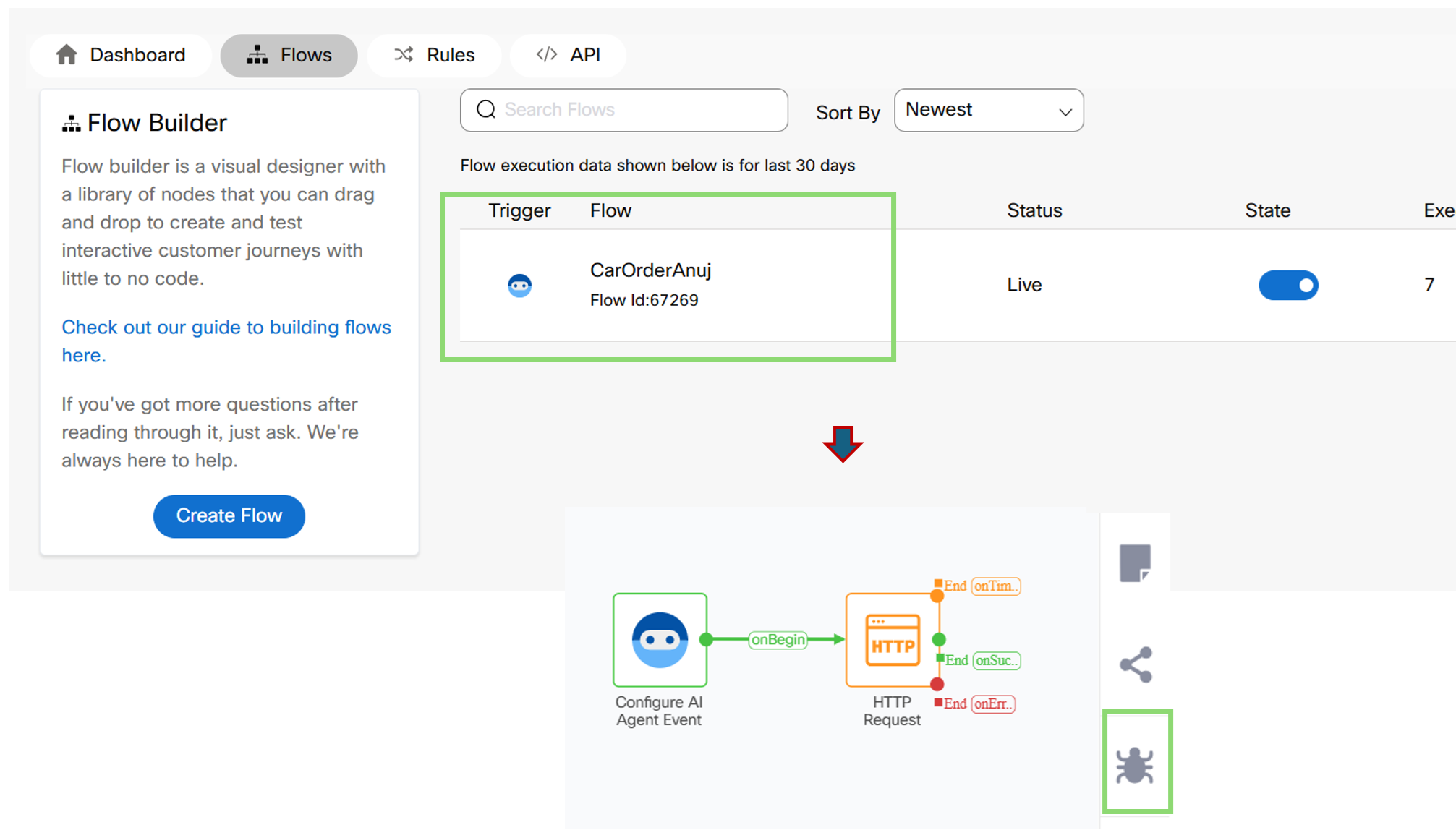Click the sticky note icon
The width and height of the screenshot is (1456, 830).
point(1135,562)
